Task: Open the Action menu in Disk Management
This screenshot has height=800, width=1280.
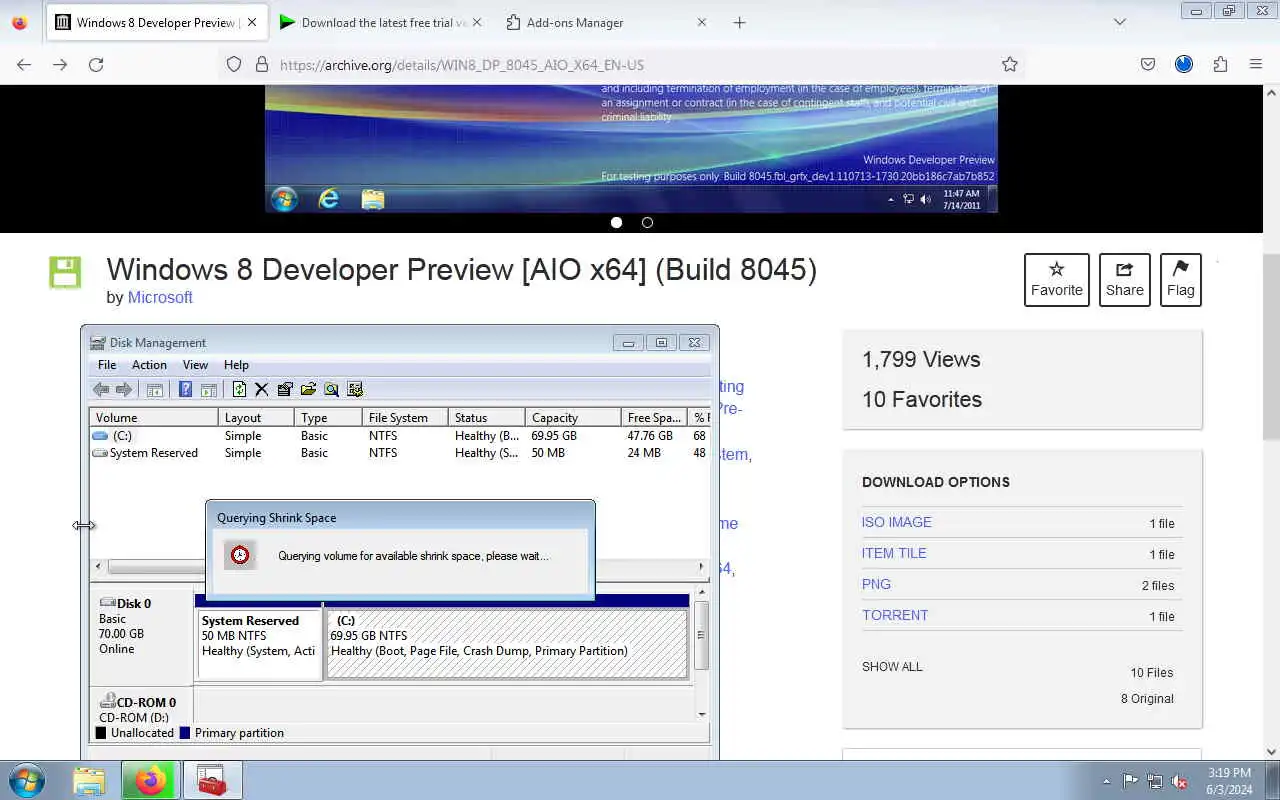Action: [x=149, y=365]
